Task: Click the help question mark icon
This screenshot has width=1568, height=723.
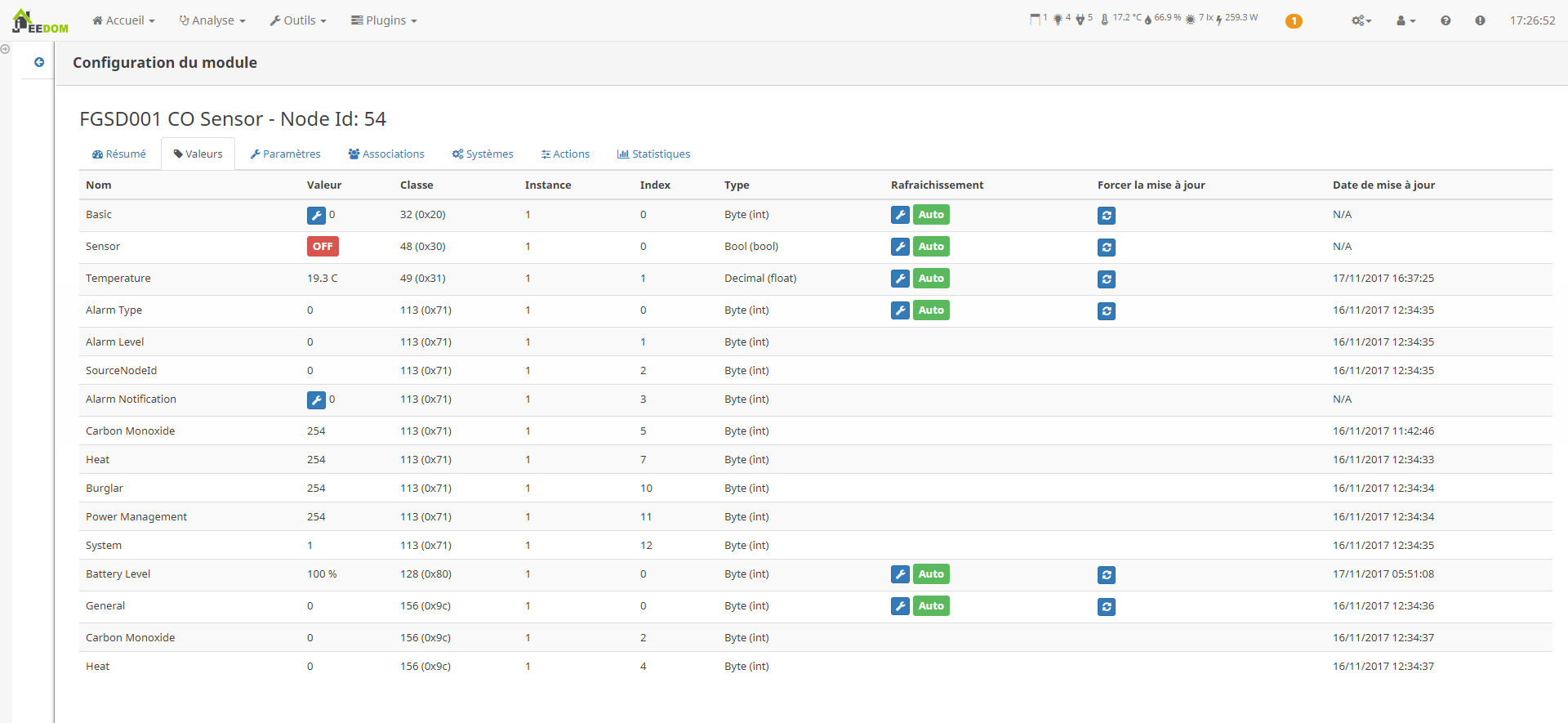Action: [1445, 20]
